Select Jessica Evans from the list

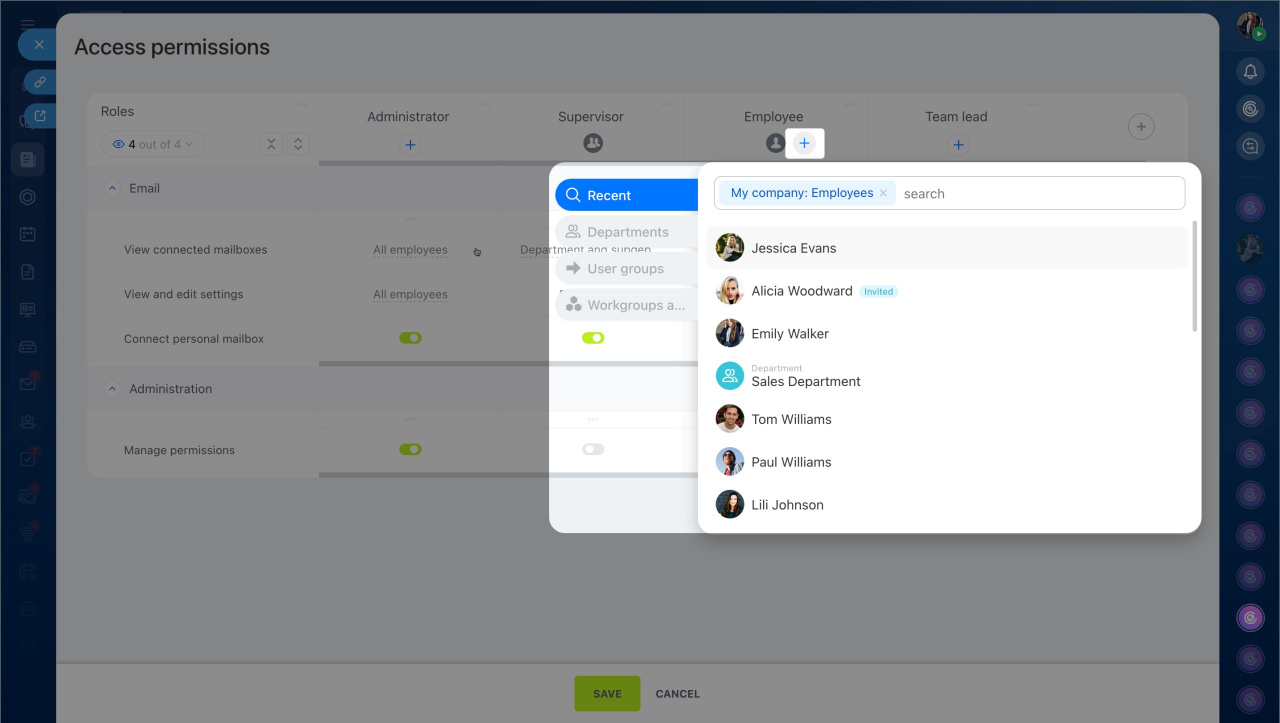point(794,248)
